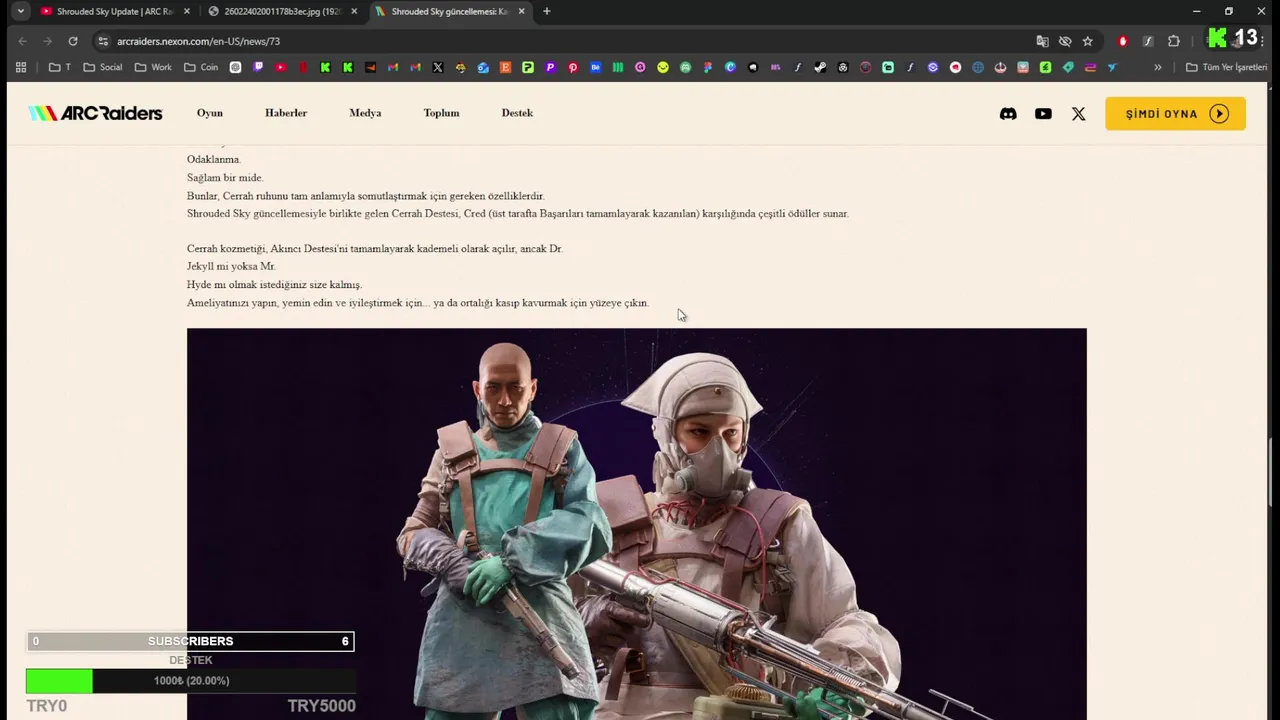The image size is (1280, 720).
Task: Open the Pinterest bookmark icon
Action: (x=573, y=67)
